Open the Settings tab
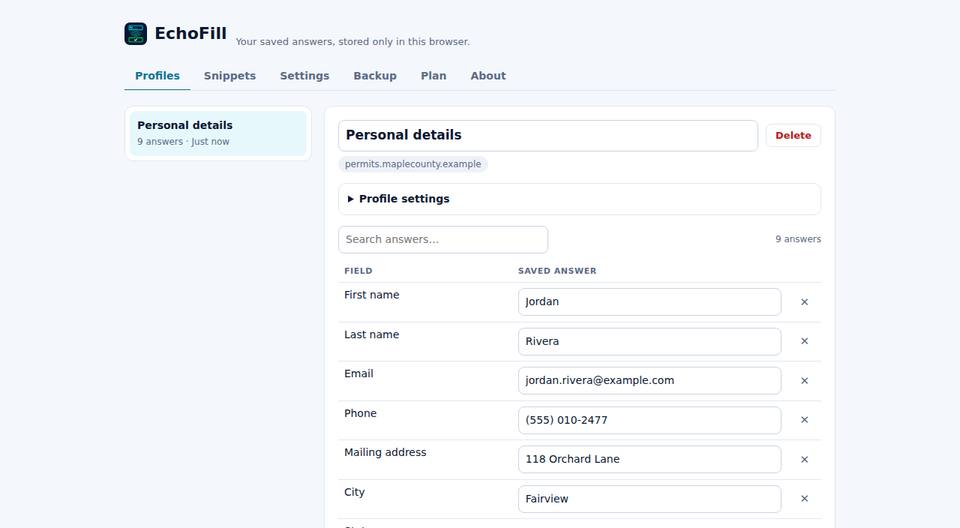Viewport: 960px width, 528px height. 304,76
